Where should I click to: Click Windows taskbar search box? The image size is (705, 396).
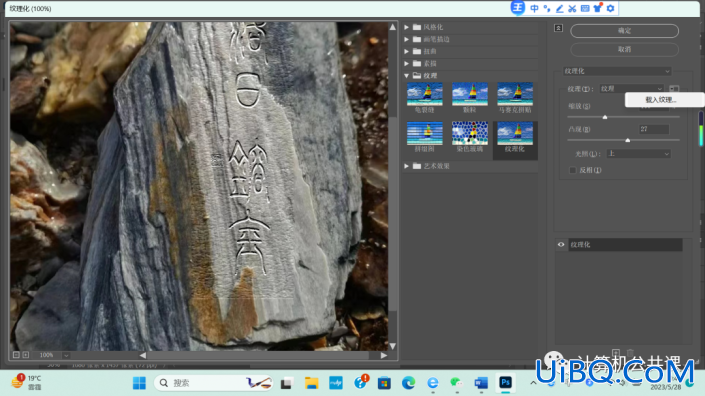coord(214,383)
